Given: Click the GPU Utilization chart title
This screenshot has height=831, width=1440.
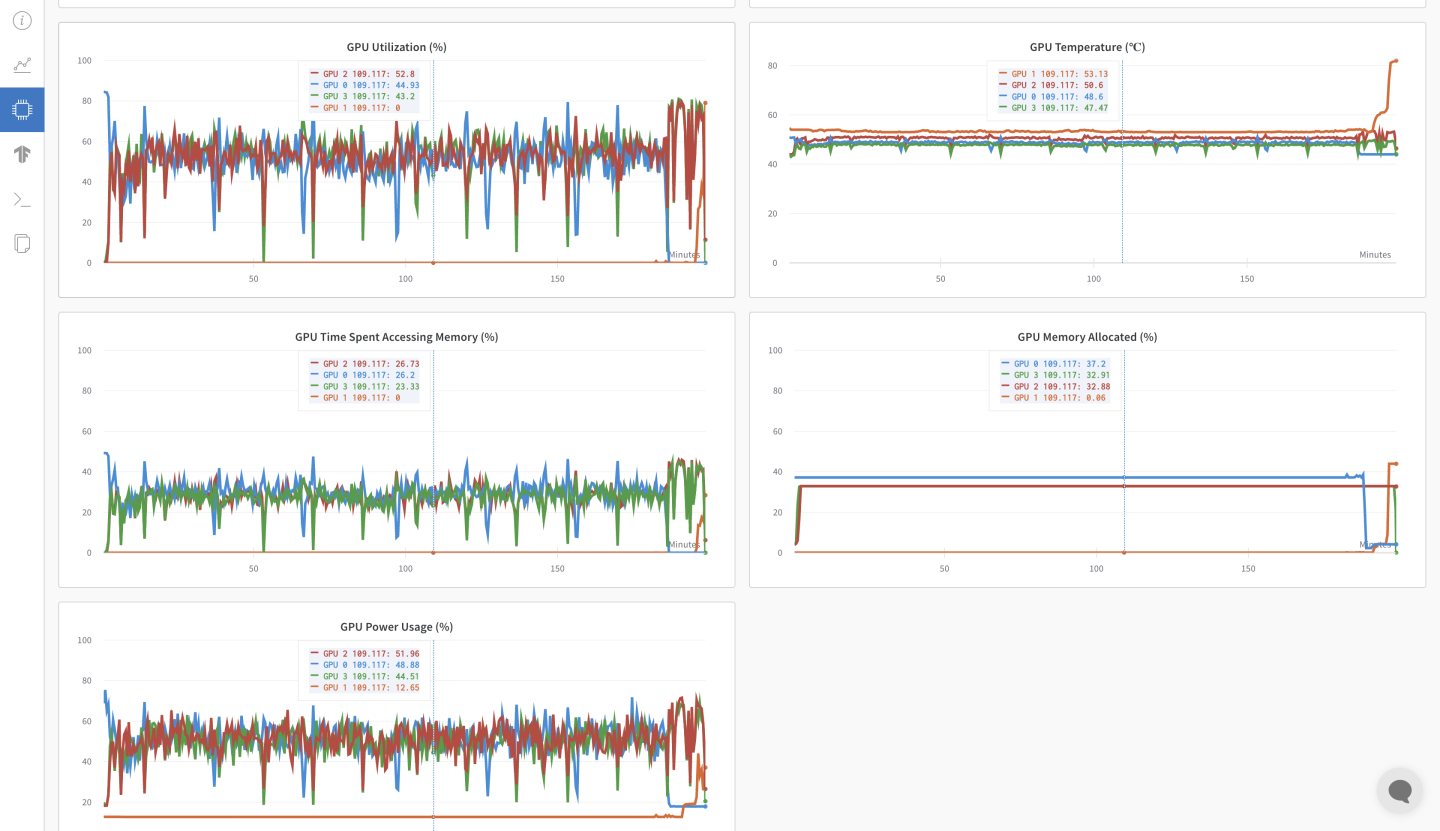Looking at the screenshot, I should [396, 46].
